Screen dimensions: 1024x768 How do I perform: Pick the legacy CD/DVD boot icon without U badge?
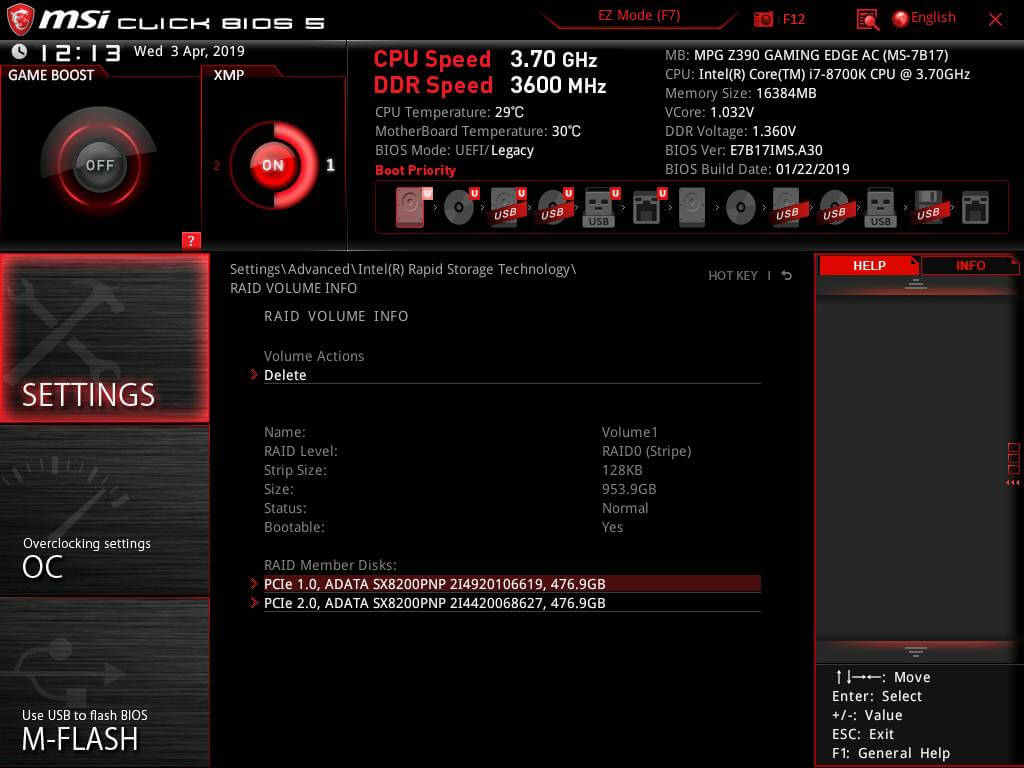(741, 208)
